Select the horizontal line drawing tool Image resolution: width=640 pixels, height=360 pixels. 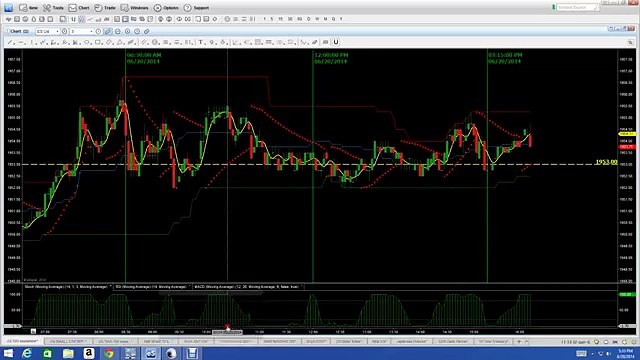(22, 42)
